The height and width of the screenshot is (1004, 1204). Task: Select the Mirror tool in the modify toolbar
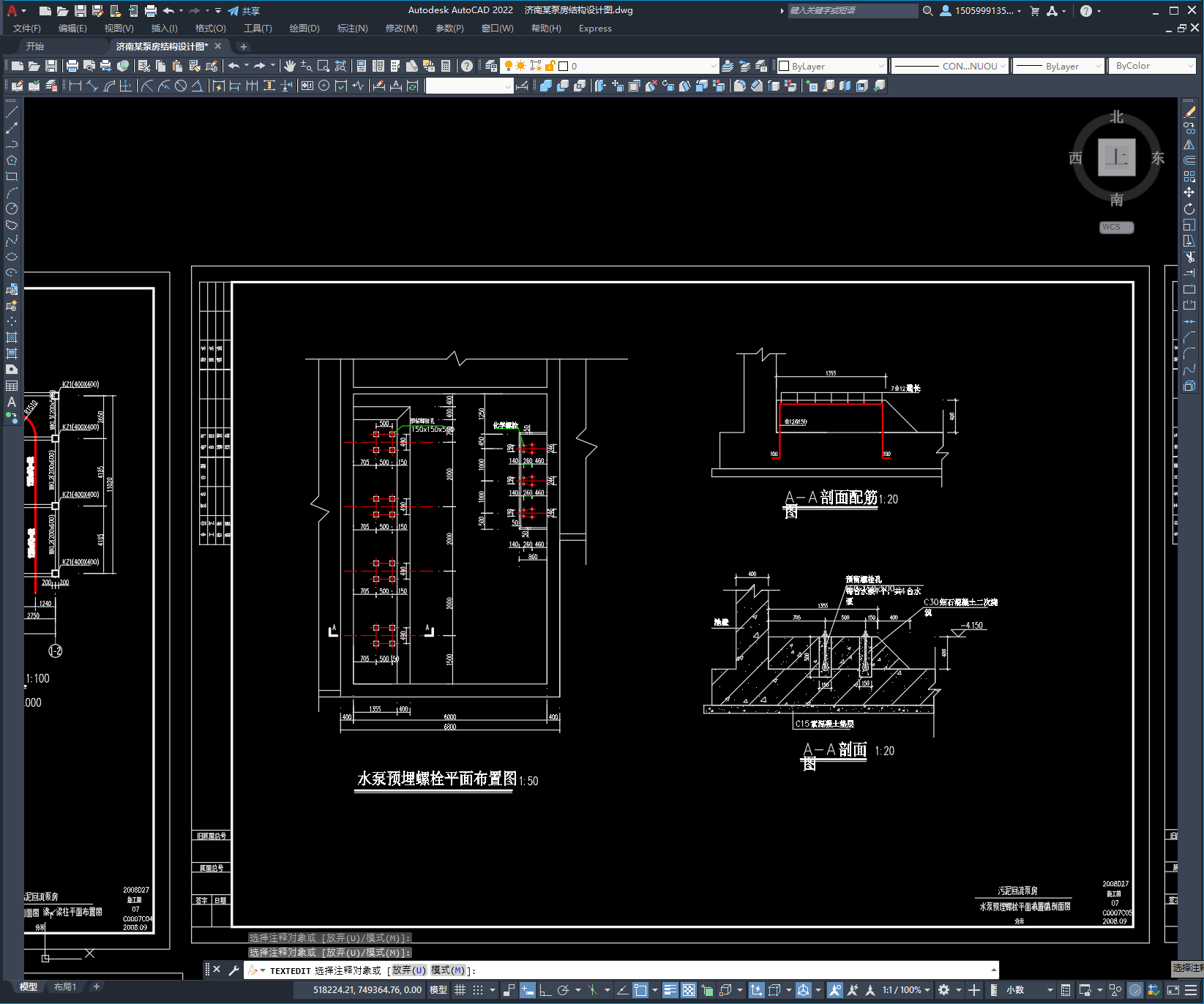pos(1189,144)
